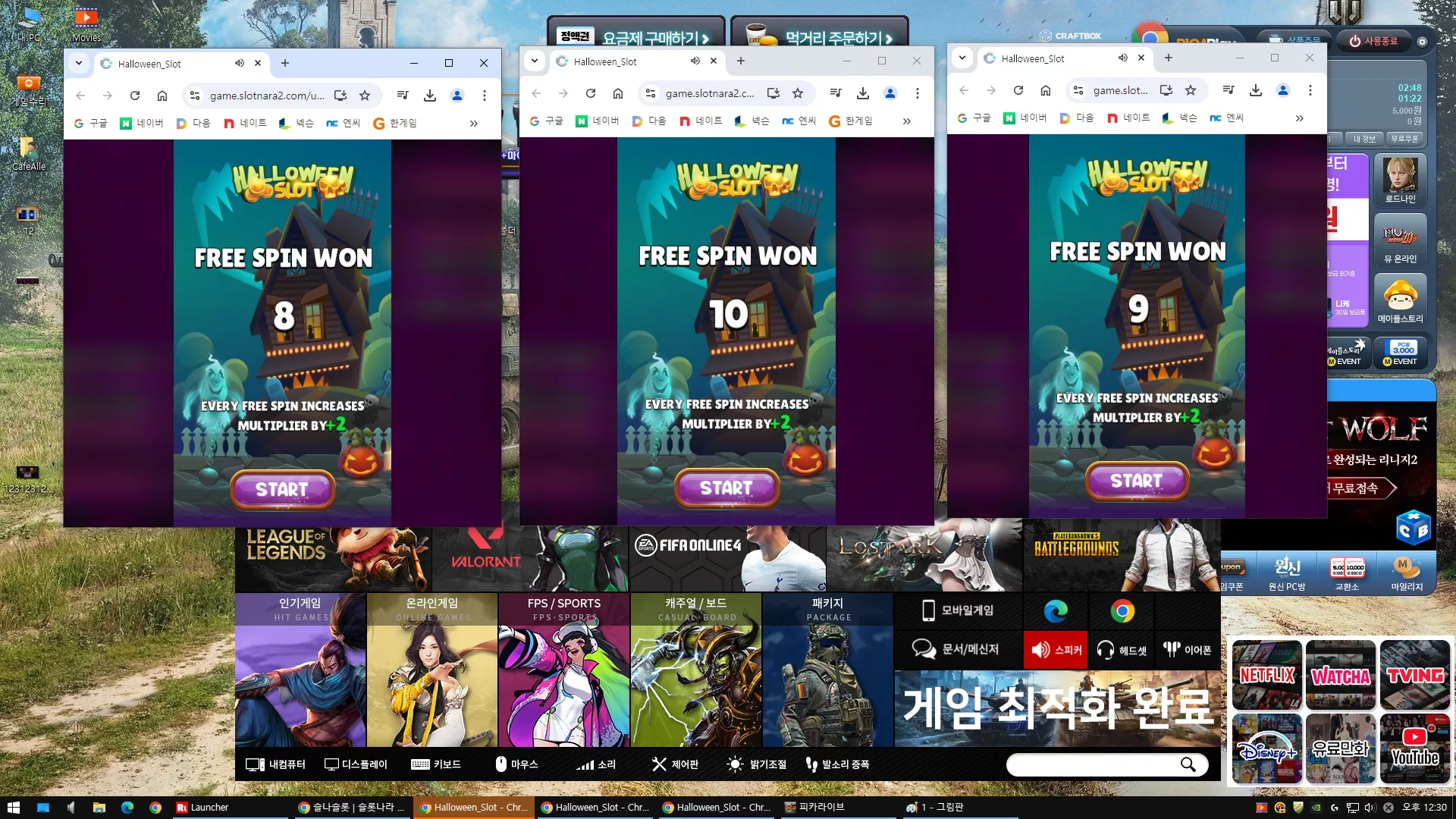Open media controls in the left Chrome window
The image size is (1456, 819).
pos(403,96)
